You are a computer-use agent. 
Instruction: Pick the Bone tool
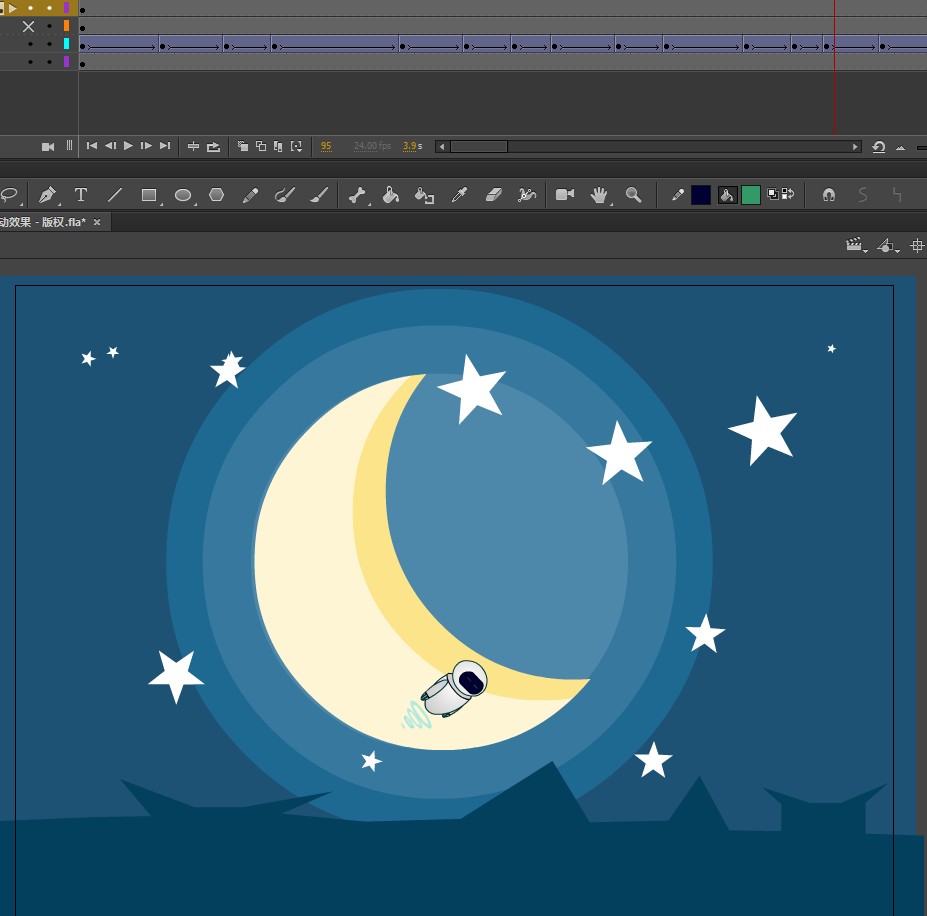(357, 195)
